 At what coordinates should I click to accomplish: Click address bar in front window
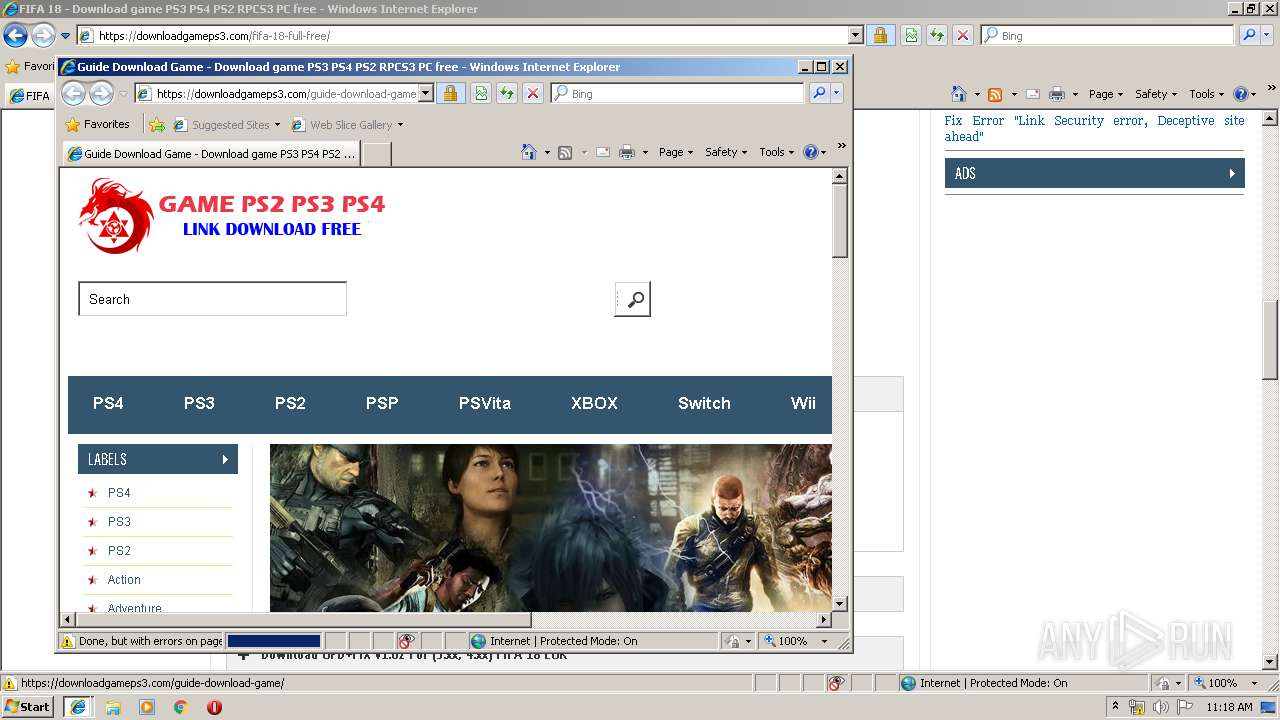(x=286, y=94)
